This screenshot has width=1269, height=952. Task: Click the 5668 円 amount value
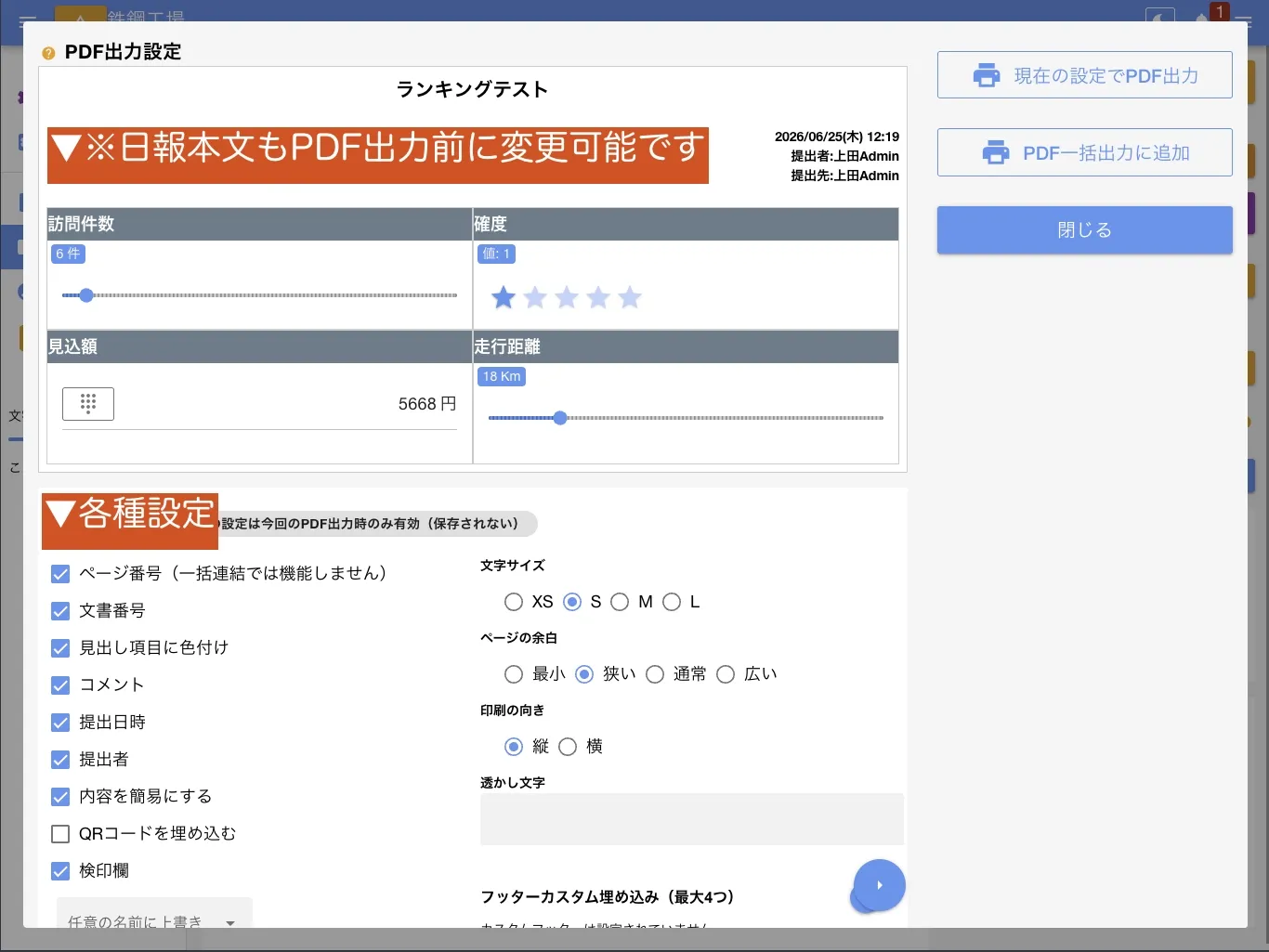427,404
